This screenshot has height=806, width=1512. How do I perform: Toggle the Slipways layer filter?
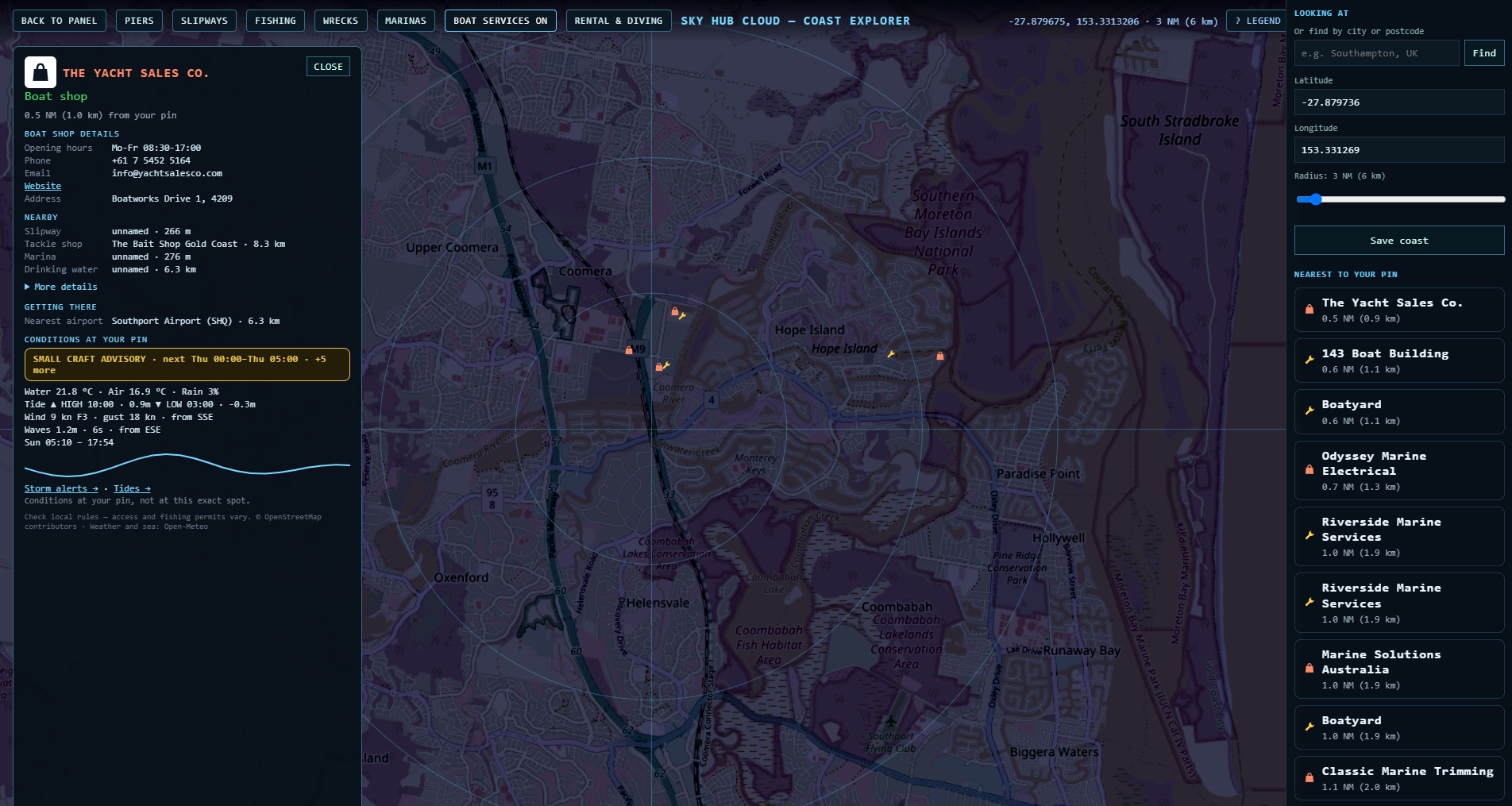204,21
